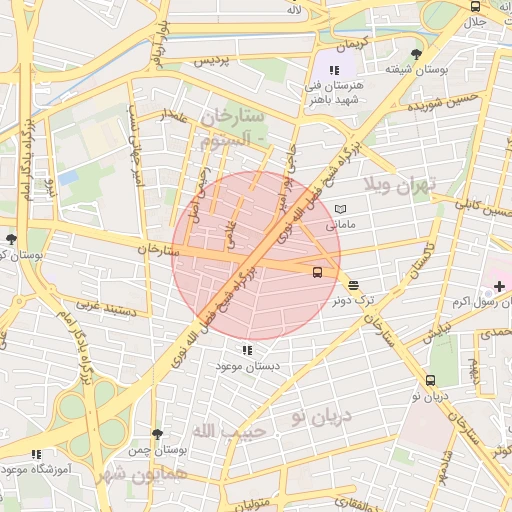Click the bus stop icon above جلال label
This screenshot has width=512, height=512.
click(x=475, y=6)
